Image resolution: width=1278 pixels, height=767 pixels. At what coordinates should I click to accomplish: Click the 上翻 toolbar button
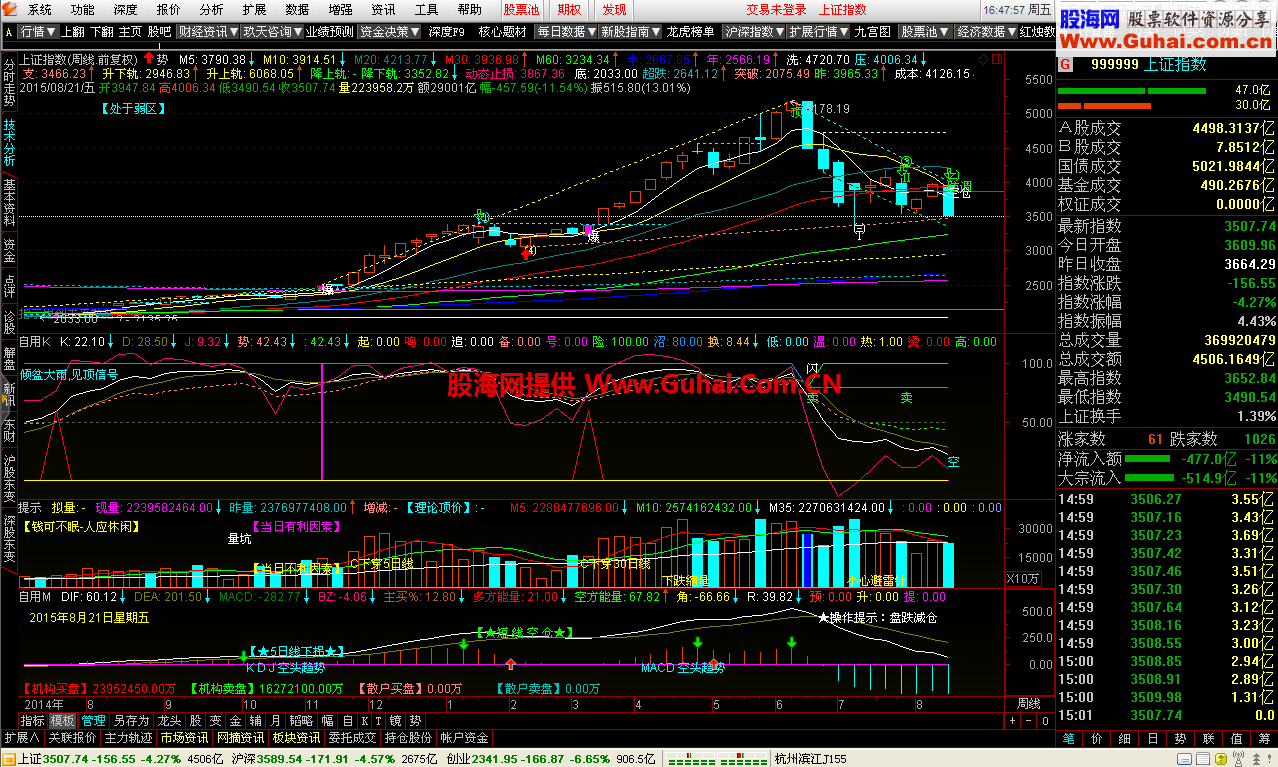(72, 31)
